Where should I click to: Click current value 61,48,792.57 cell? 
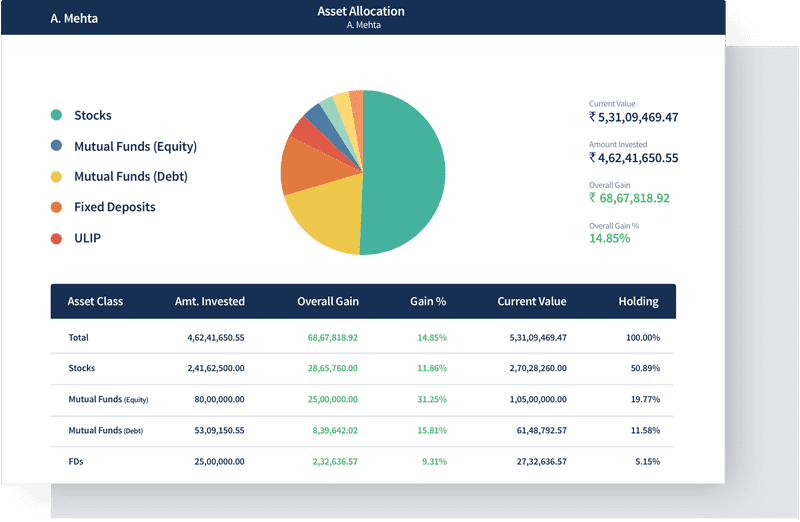tap(542, 430)
